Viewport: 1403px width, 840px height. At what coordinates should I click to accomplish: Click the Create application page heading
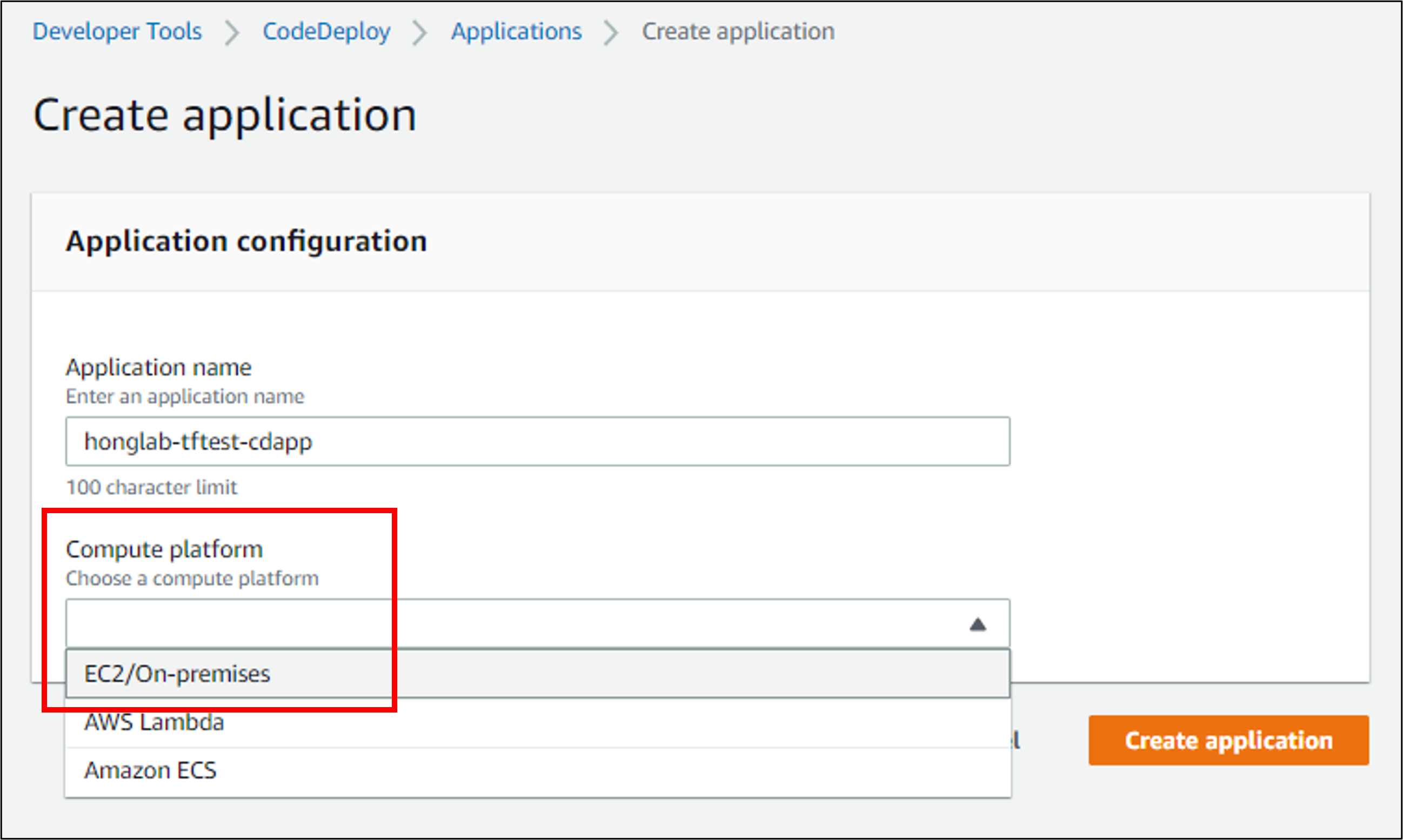pyautogui.click(x=225, y=115)
